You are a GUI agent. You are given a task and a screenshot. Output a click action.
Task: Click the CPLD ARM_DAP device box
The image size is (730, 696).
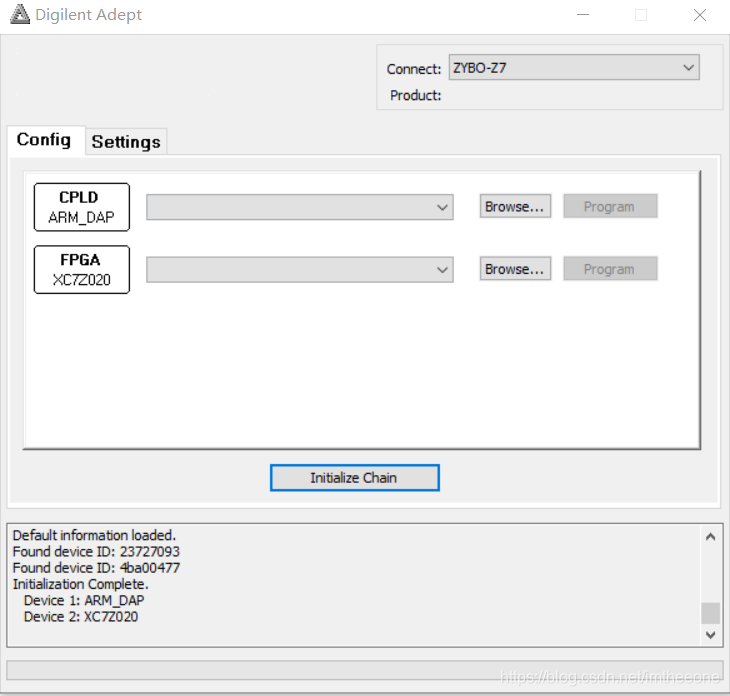(81, 207)
